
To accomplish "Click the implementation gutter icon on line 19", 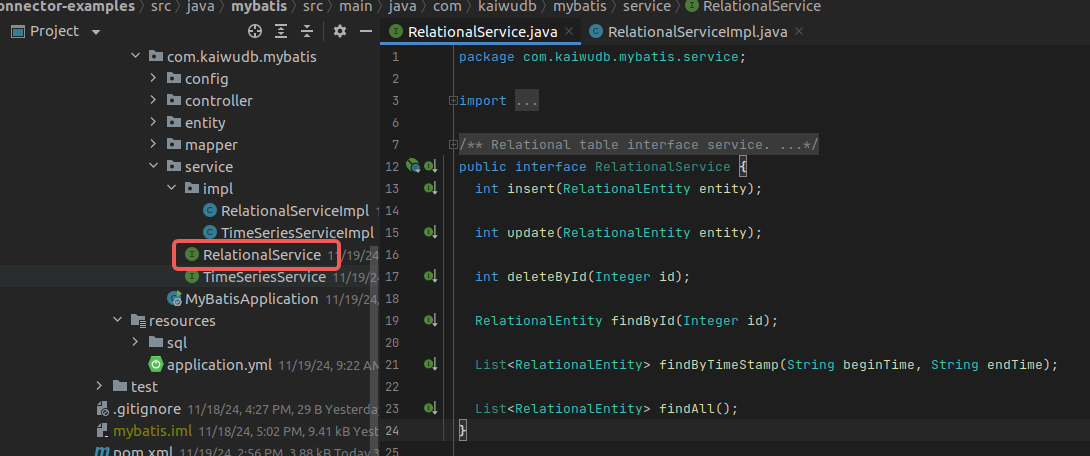I will 430,320.
